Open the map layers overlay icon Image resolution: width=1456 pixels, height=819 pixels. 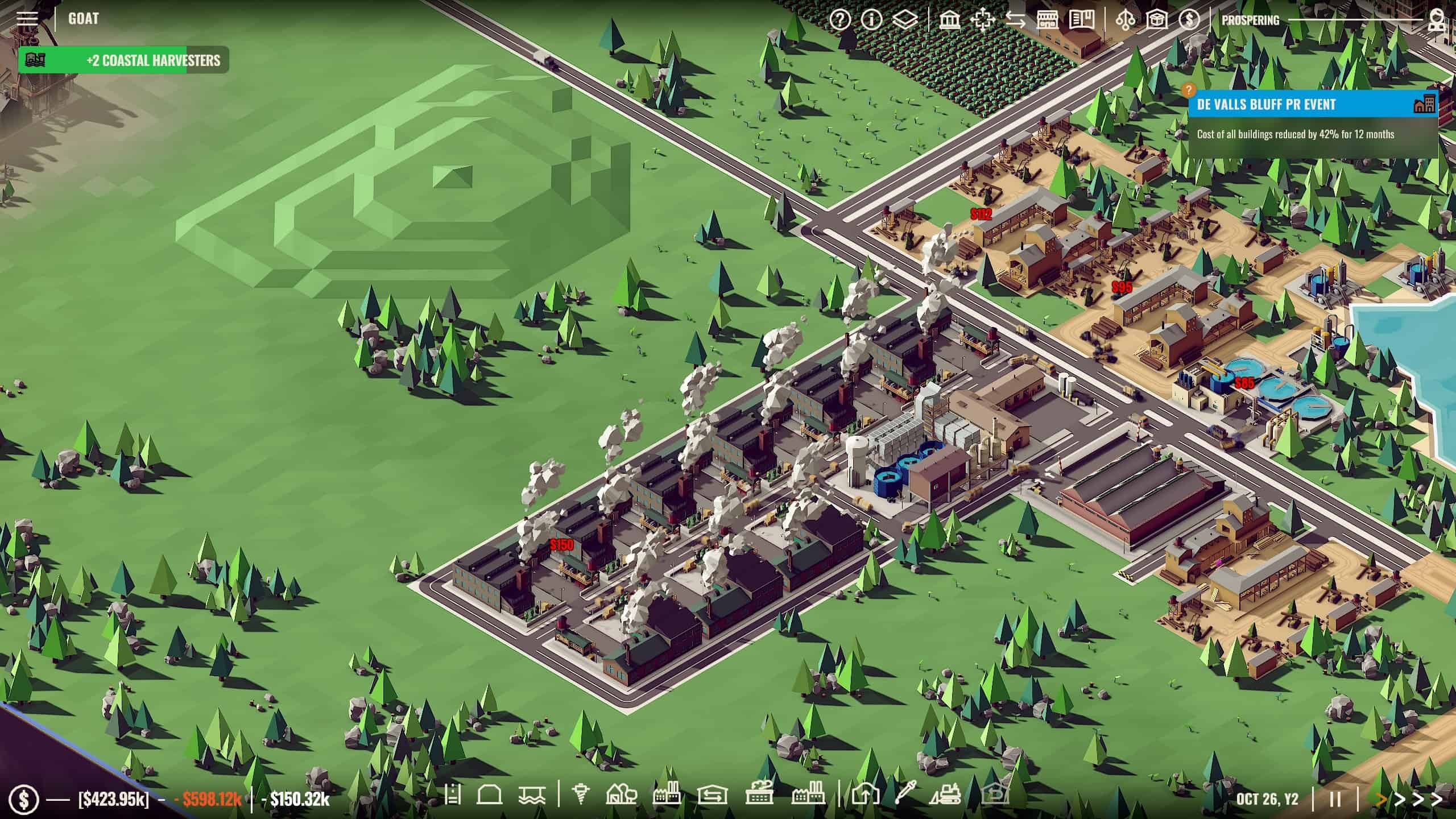click(x=904, y=20)
